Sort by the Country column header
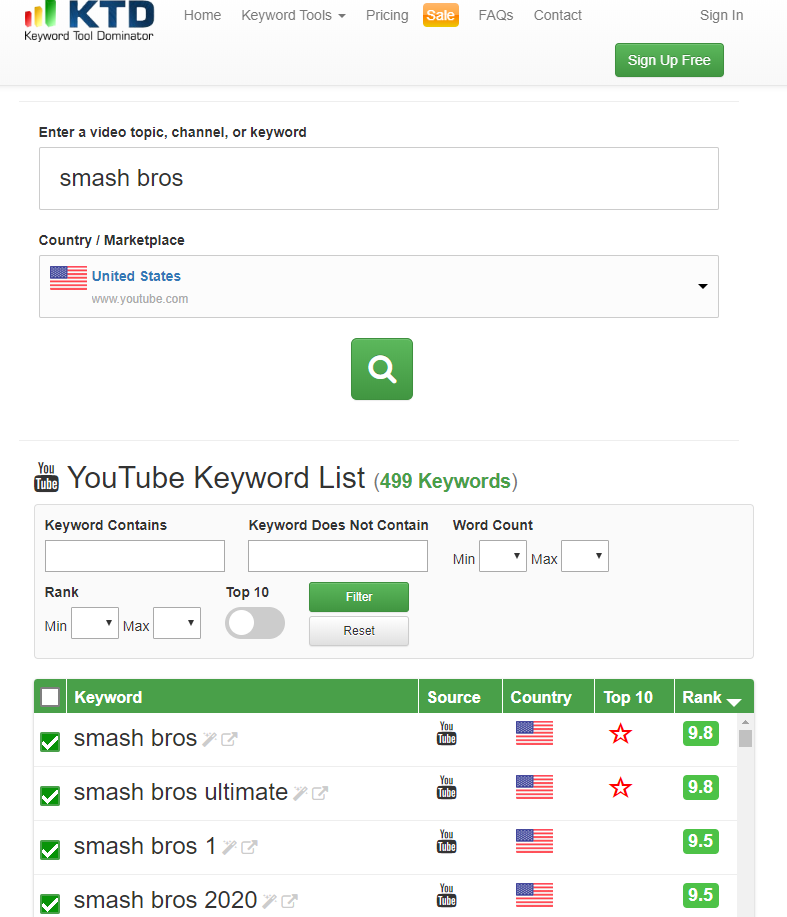Screen dimensions: 787x917 (x=548, y=697)
